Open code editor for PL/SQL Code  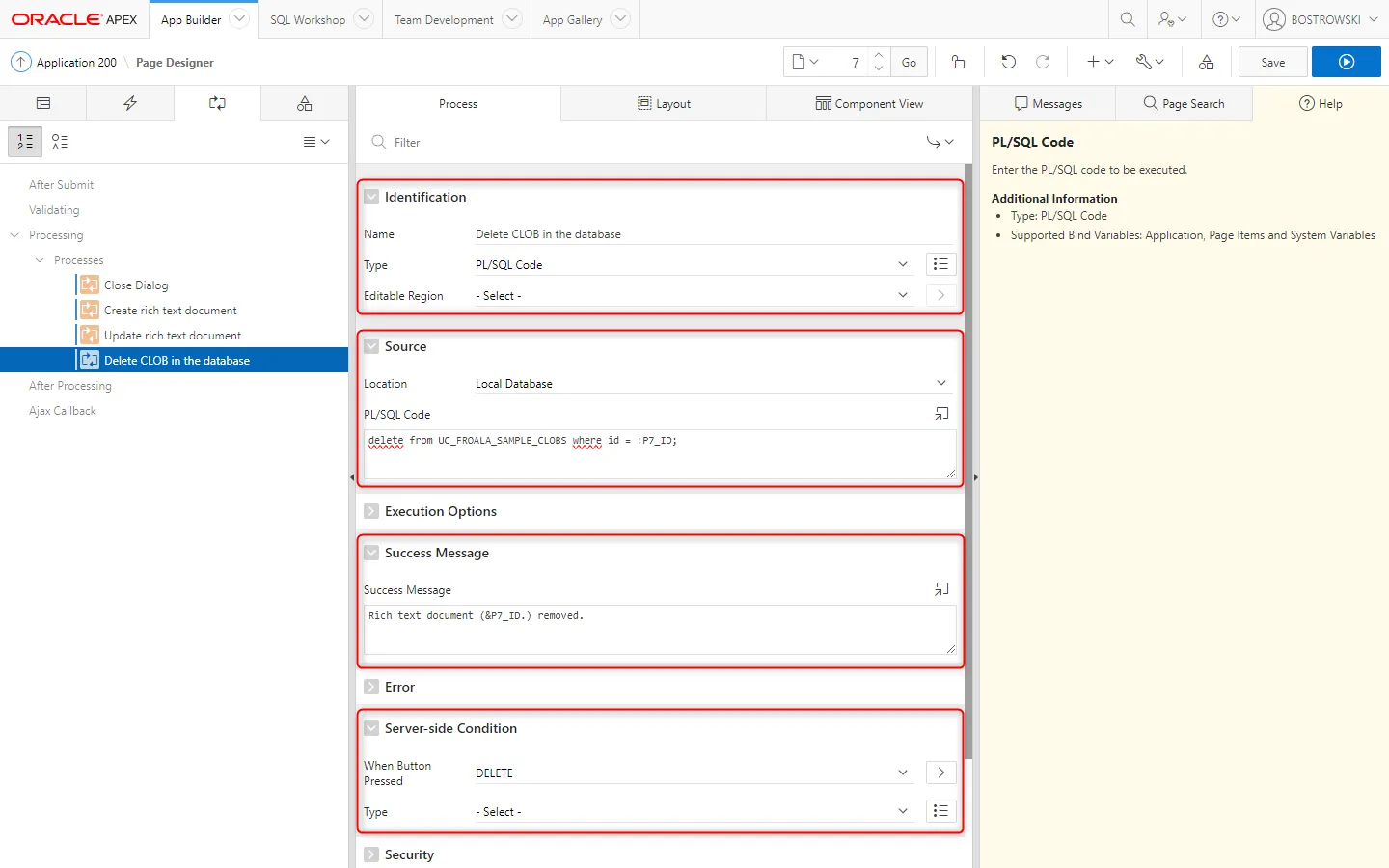(x=940, y=414)
